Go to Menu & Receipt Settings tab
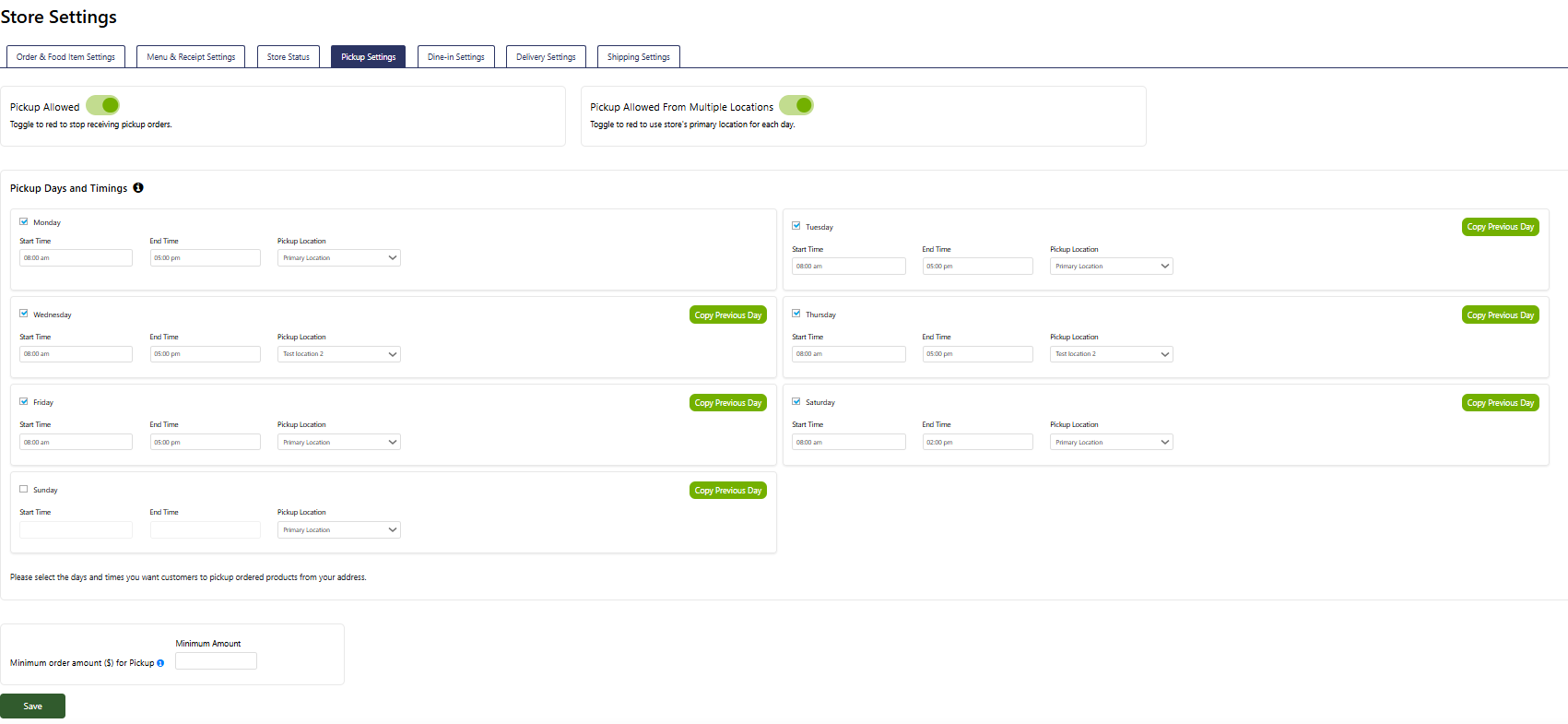The image size is (1568, 724). [x=191, y=57]
